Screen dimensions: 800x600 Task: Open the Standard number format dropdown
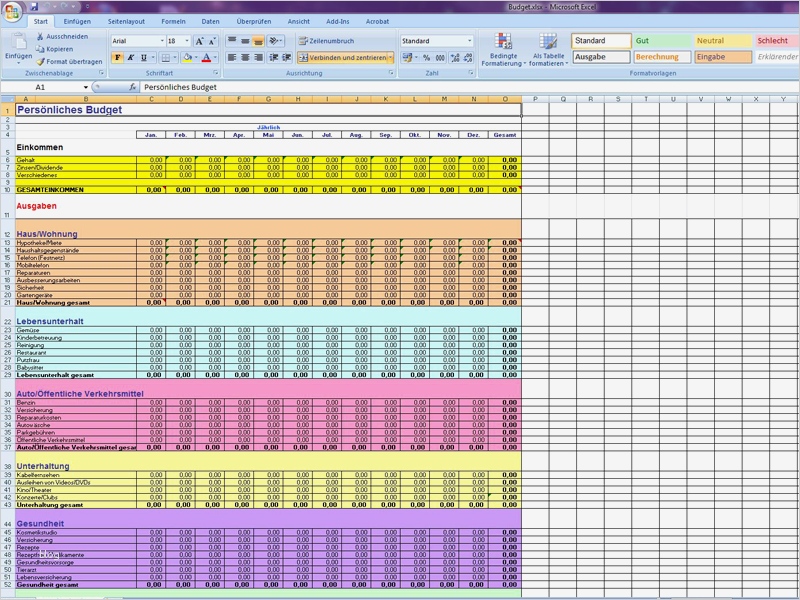pos(469,41)
